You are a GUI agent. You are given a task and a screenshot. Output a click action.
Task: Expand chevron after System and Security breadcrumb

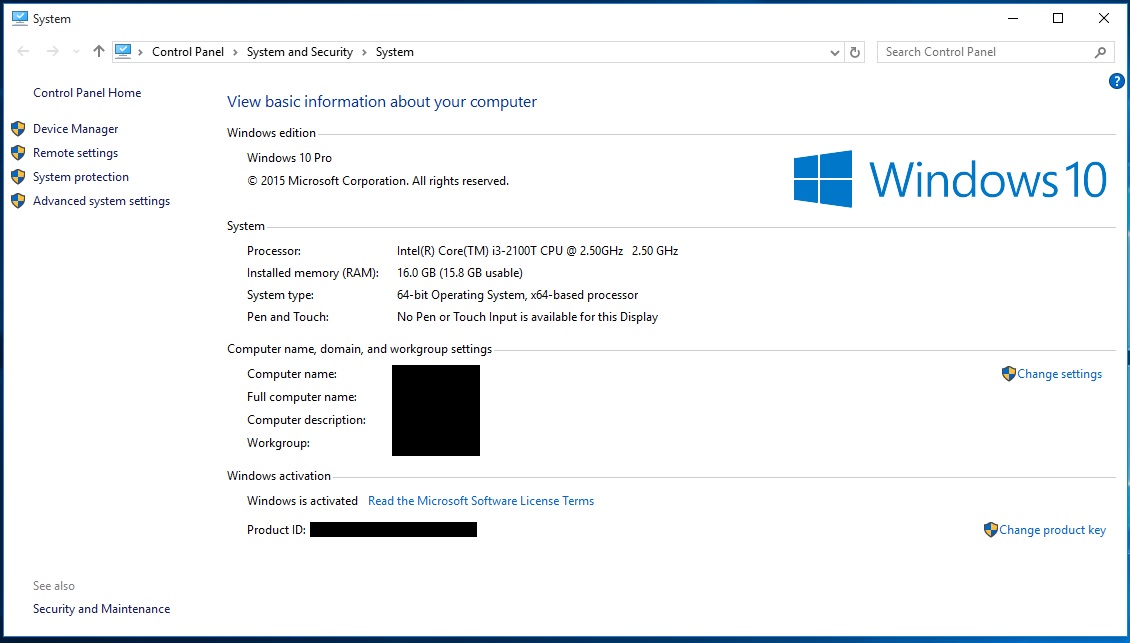364,52
